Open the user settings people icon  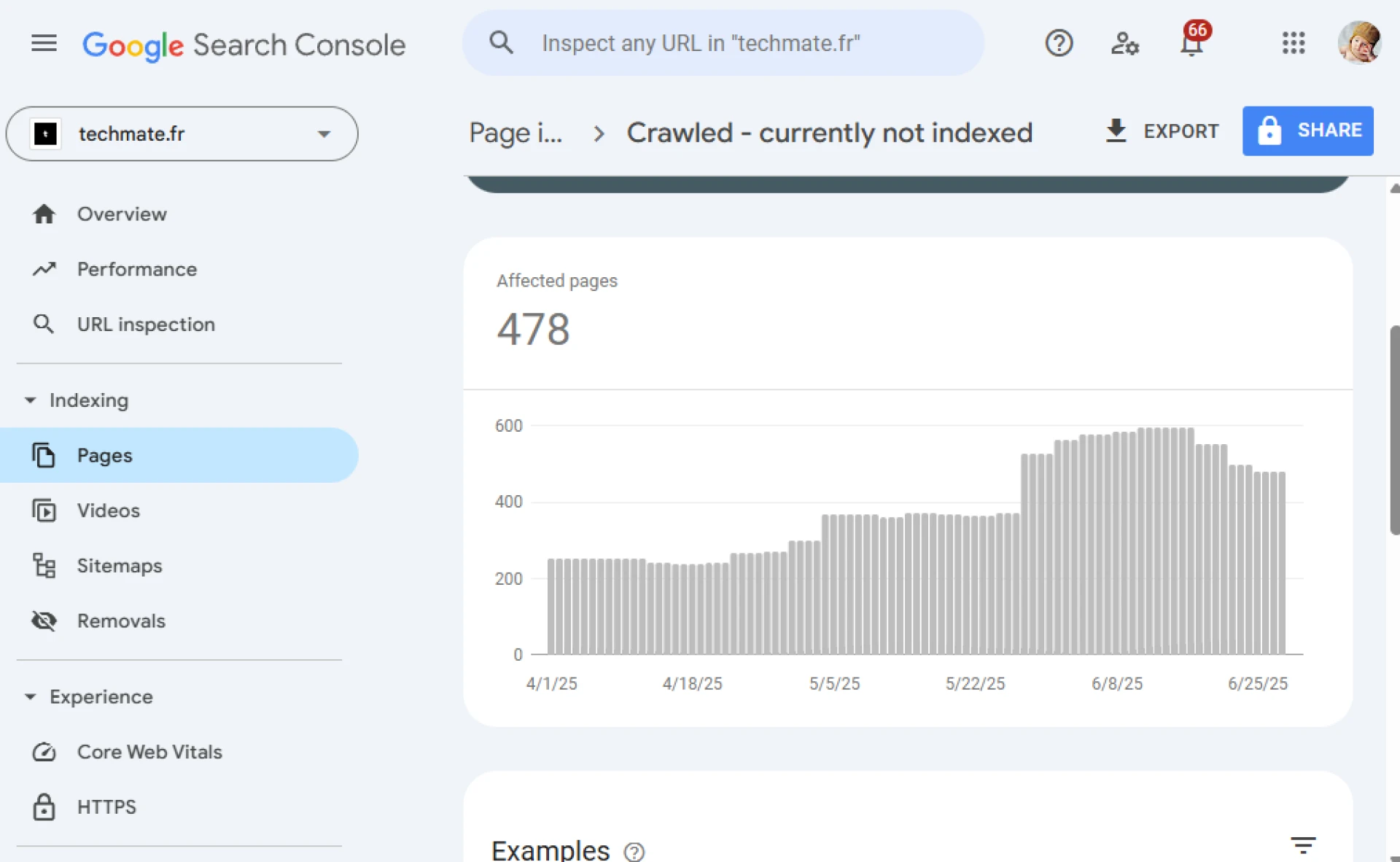1124,44
